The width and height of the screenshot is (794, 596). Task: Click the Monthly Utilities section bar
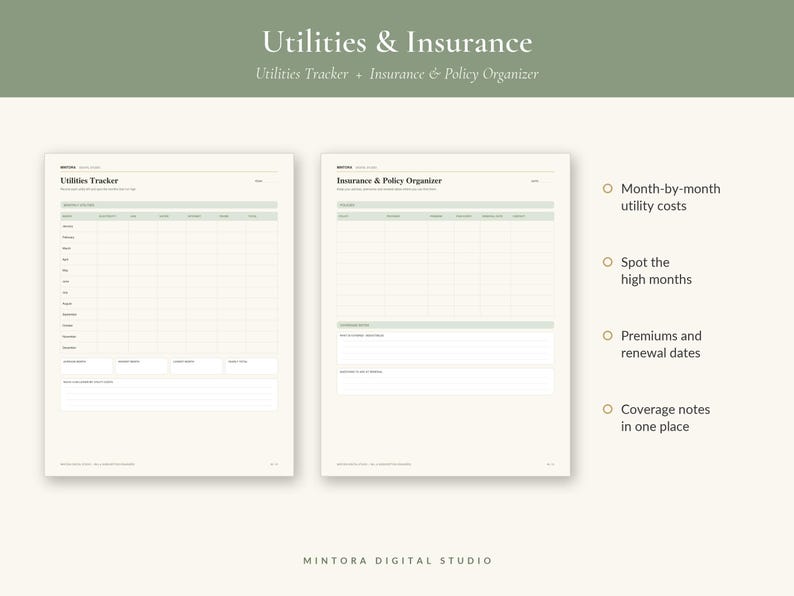pyautogui.click(x=169, y=205)
